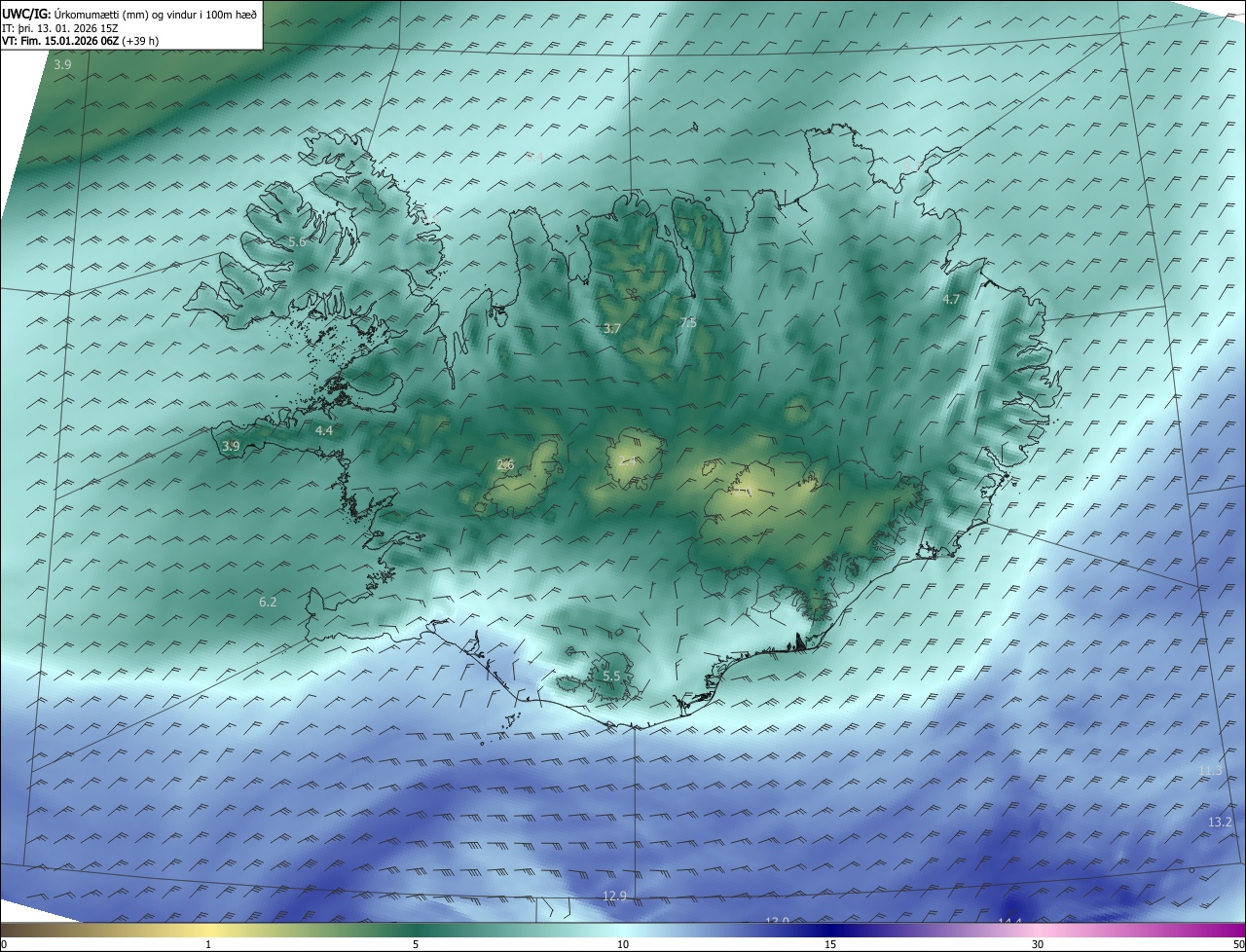Click the 2.6 value over the western glacier

[505, 464]
